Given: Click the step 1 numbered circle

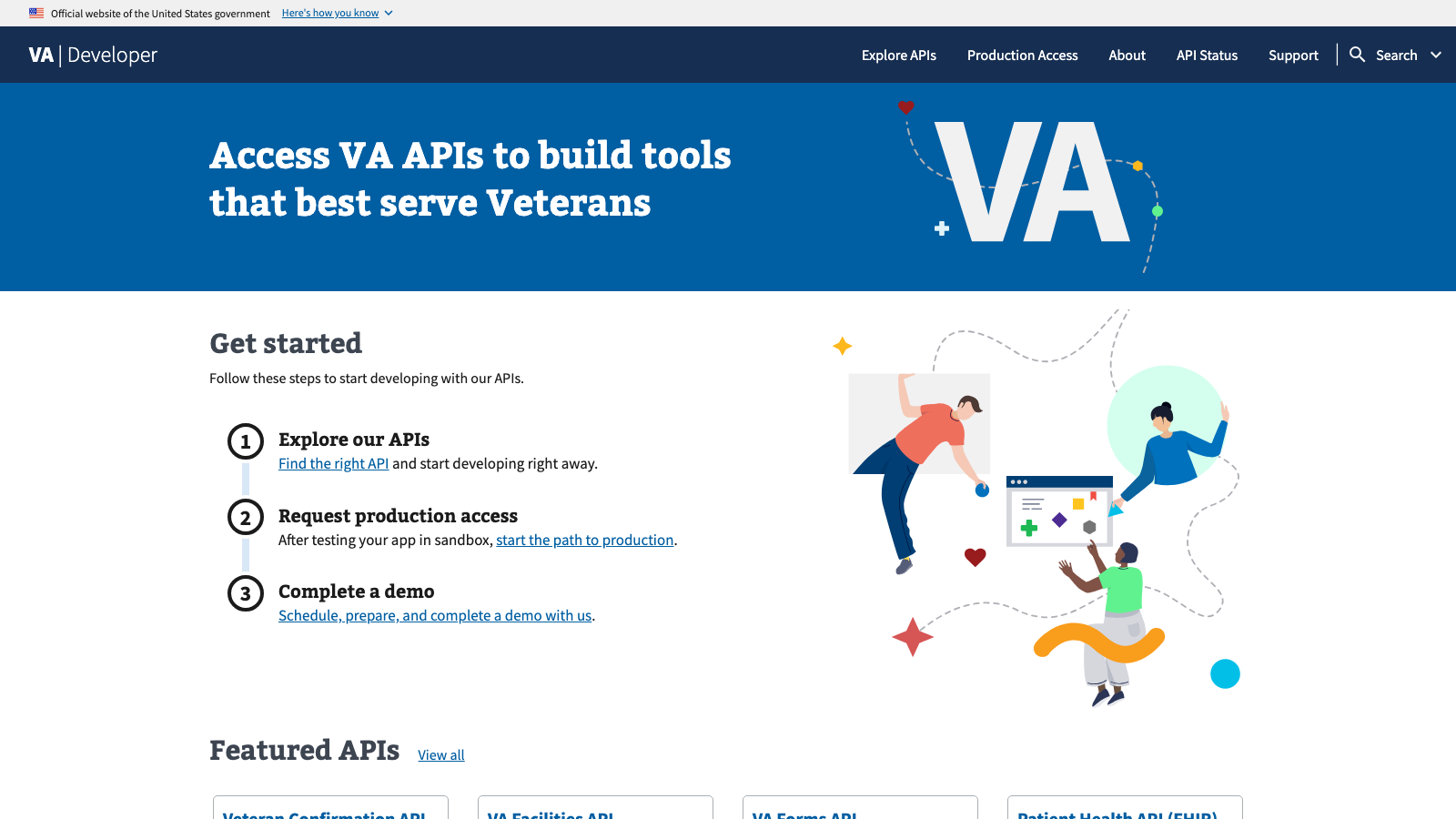Looking at the screenshot, I should point(245,441).
